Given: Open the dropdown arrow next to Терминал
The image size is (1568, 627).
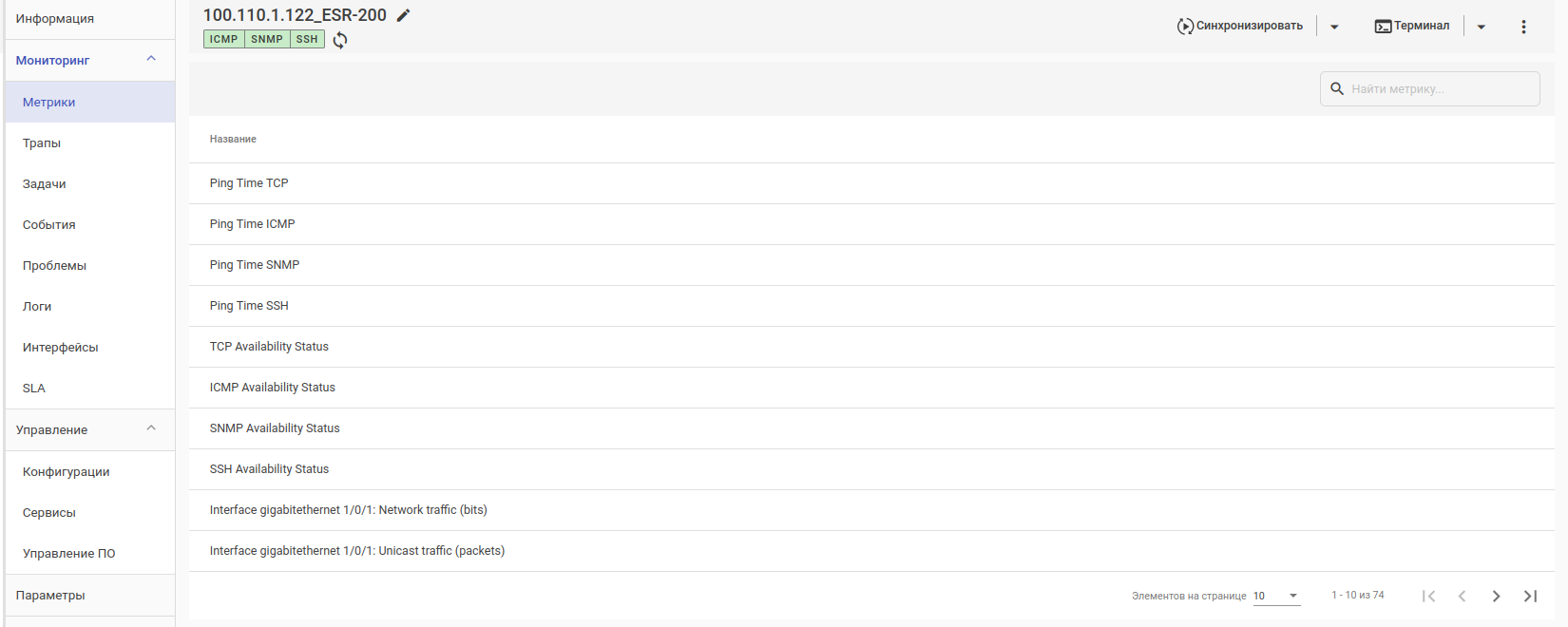Looking at the screenshot, I should pyautogui.click(x=1481, y=27).
